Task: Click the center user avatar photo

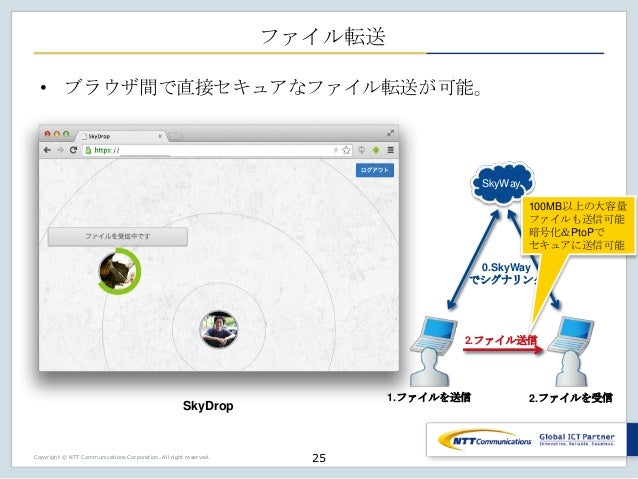Action: point(219,329)
